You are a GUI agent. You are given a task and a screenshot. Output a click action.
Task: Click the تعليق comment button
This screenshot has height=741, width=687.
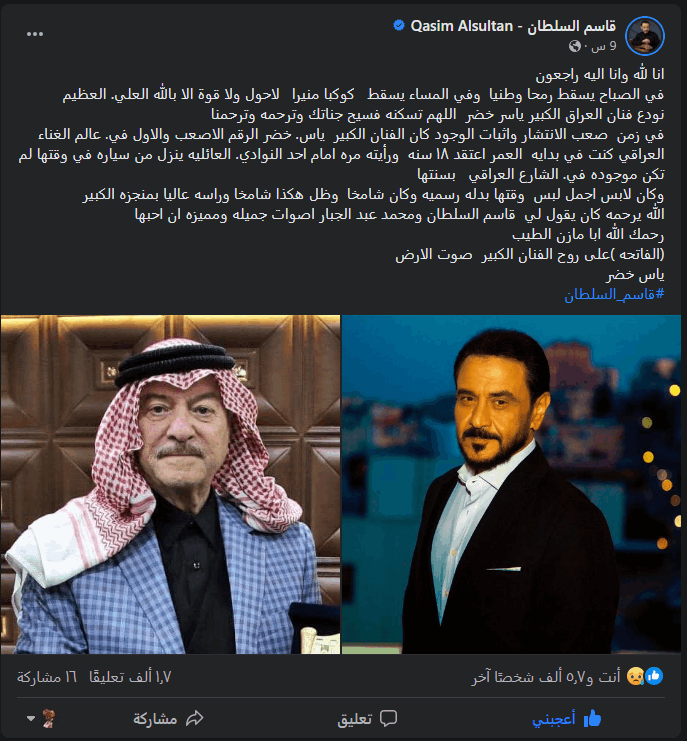[367, 719]
